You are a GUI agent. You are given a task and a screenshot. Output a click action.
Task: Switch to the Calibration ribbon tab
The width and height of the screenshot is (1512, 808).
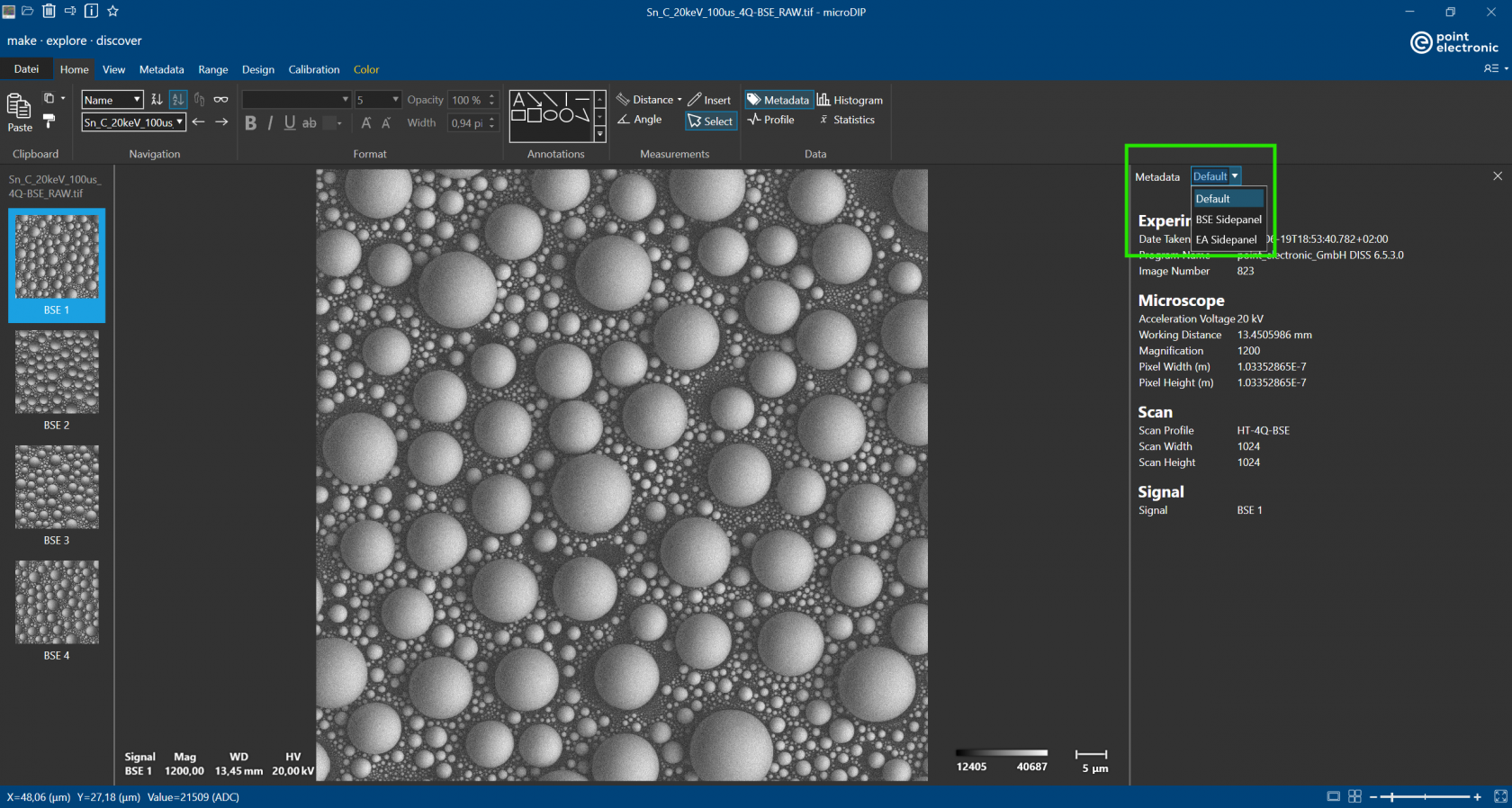coord(314,69)
